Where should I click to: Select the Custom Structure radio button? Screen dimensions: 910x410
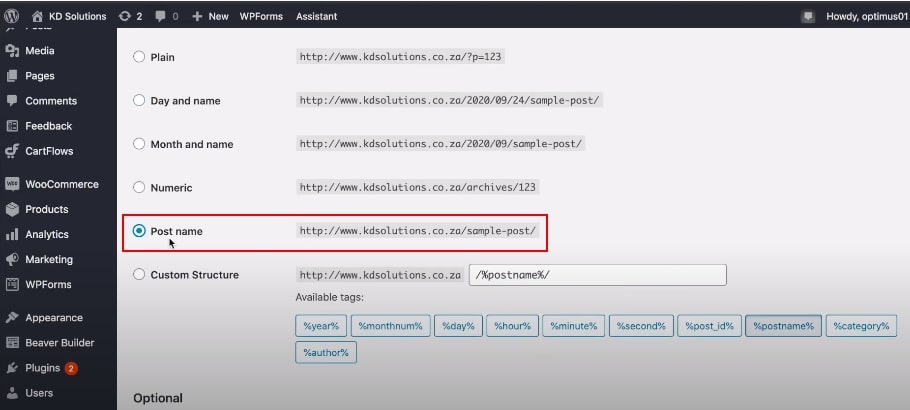(139, 275)
